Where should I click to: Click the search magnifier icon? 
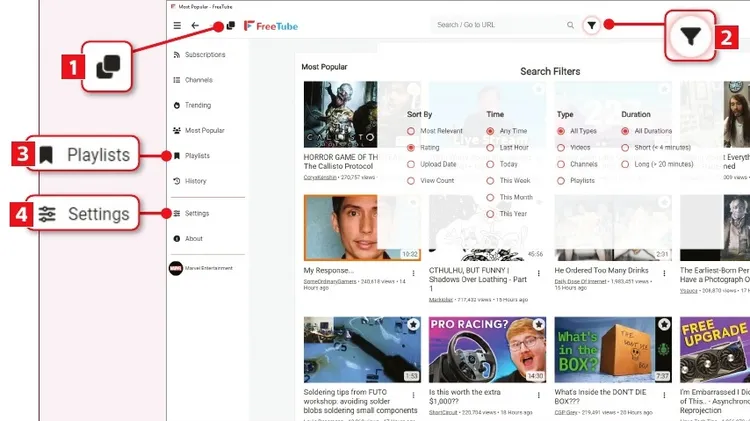click(570, 25)
